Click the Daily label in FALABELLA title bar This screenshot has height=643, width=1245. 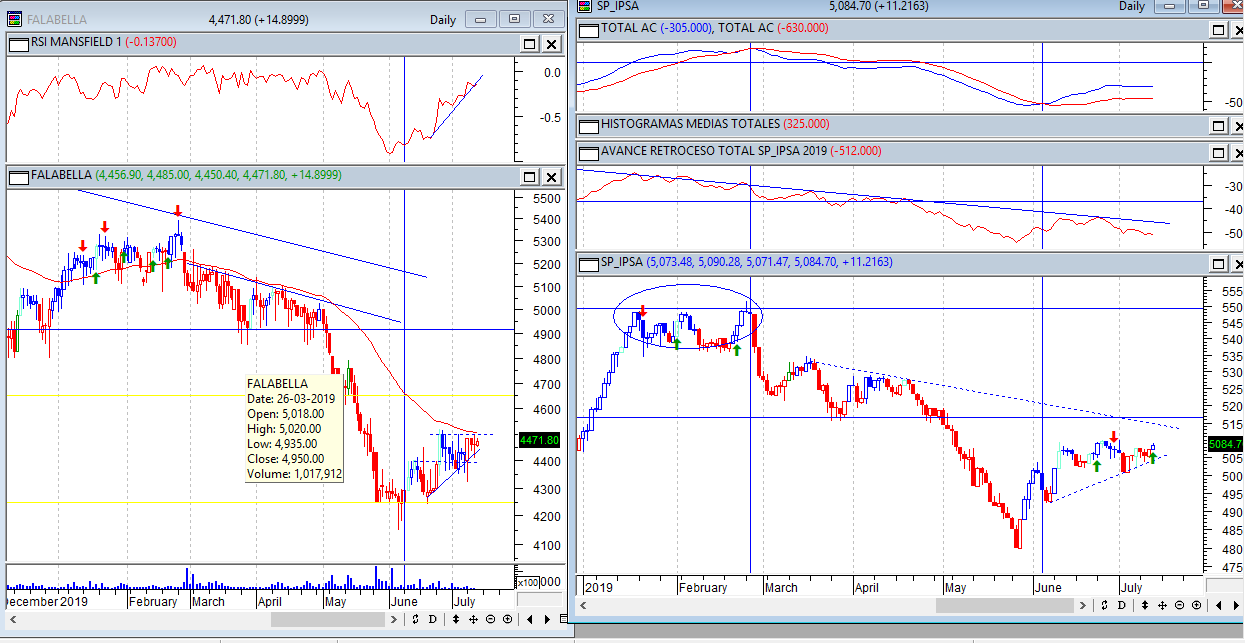(443, 20)
